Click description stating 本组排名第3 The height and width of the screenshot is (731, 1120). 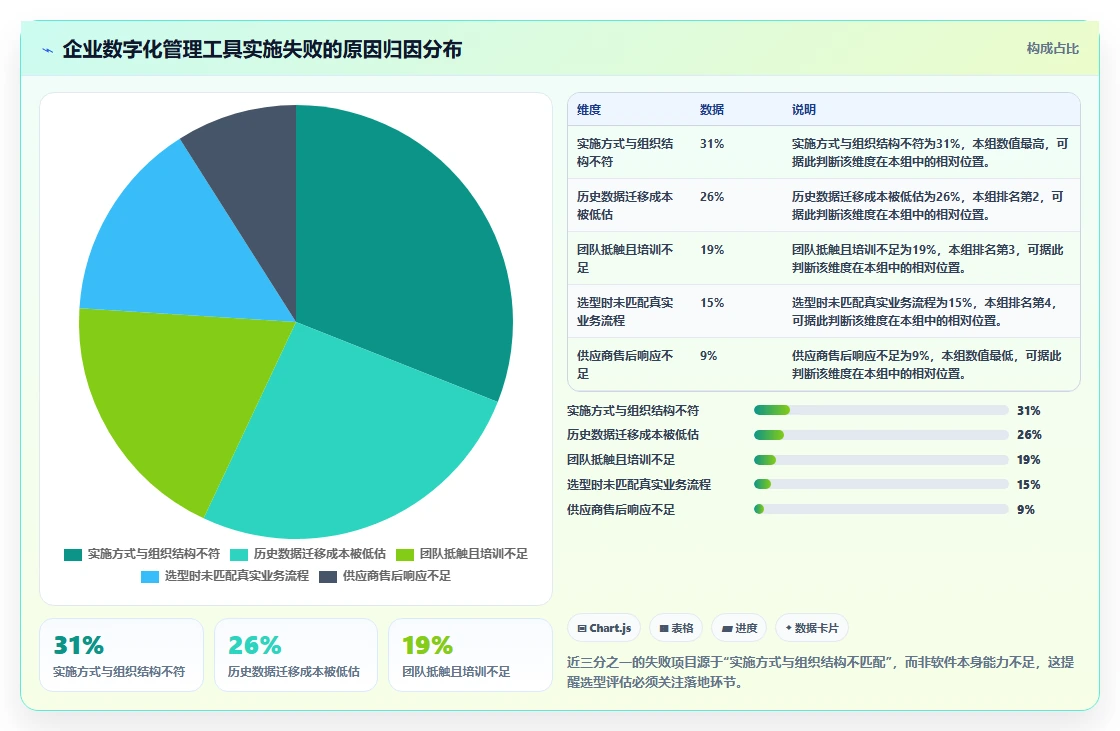click(x=928, y=258)
